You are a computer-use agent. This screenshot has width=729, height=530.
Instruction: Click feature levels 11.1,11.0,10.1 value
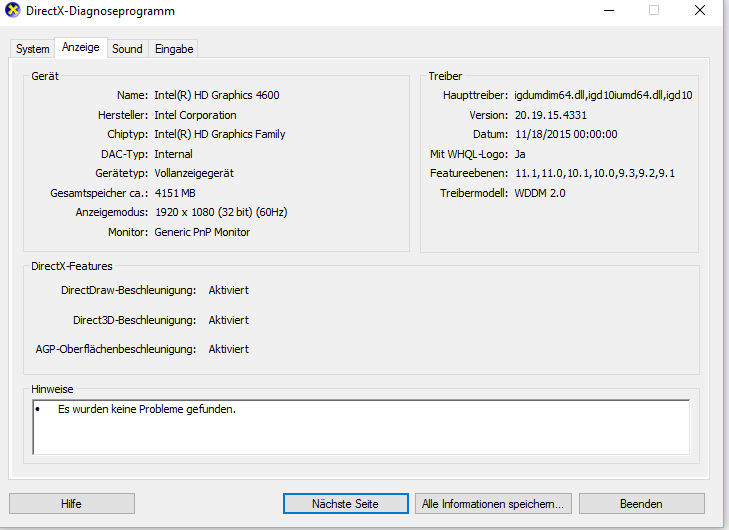point(595,173)
